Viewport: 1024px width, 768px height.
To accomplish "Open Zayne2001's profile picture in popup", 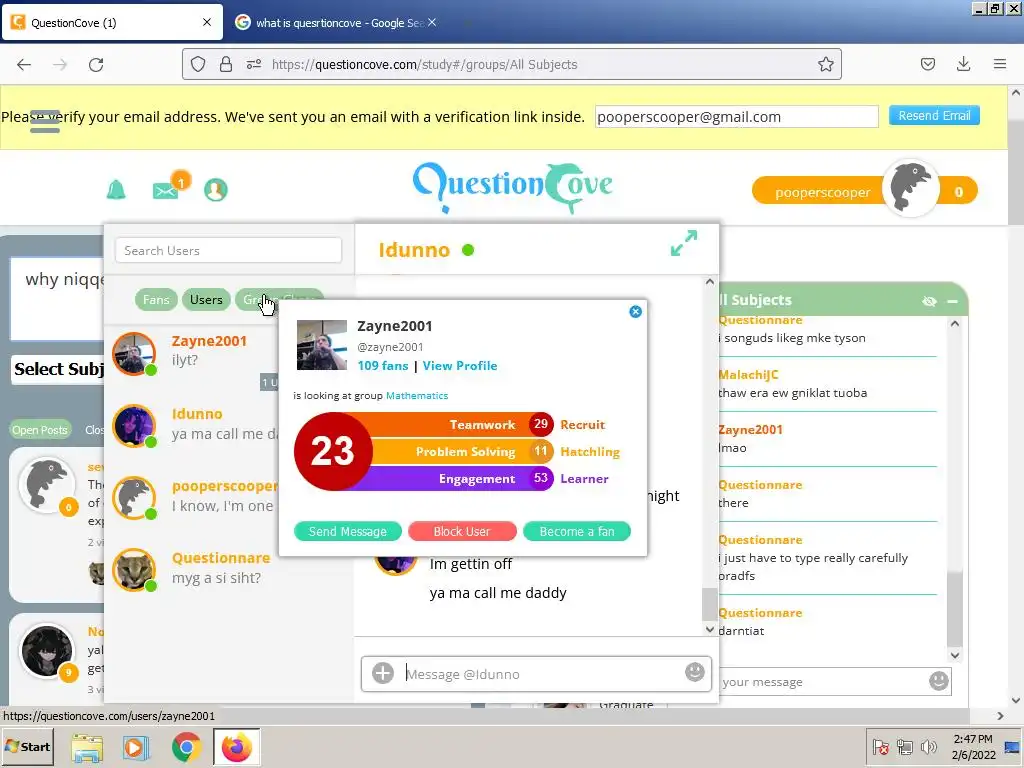I will [322, 345].
